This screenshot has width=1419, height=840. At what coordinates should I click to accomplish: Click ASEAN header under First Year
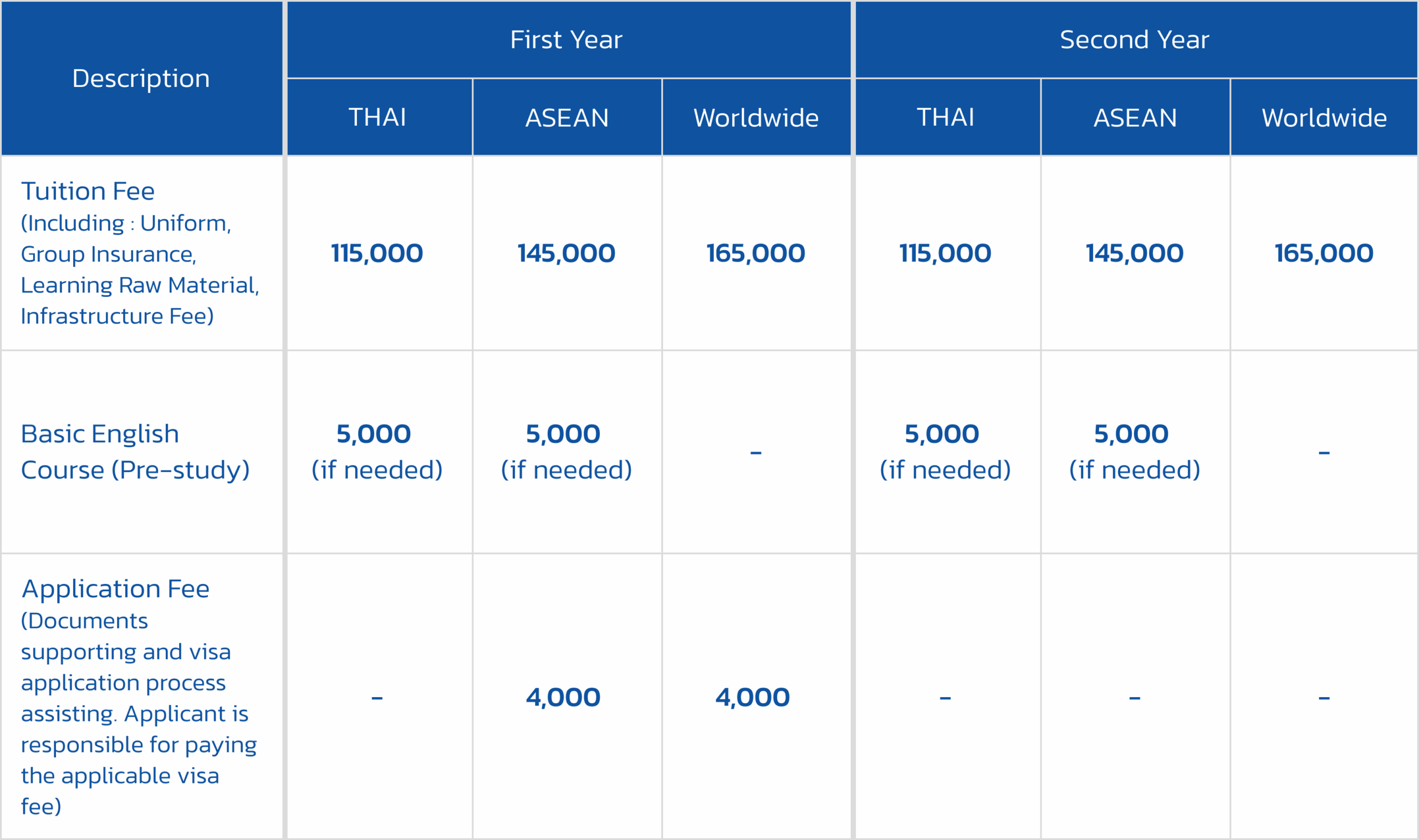[x=567, y=117]
